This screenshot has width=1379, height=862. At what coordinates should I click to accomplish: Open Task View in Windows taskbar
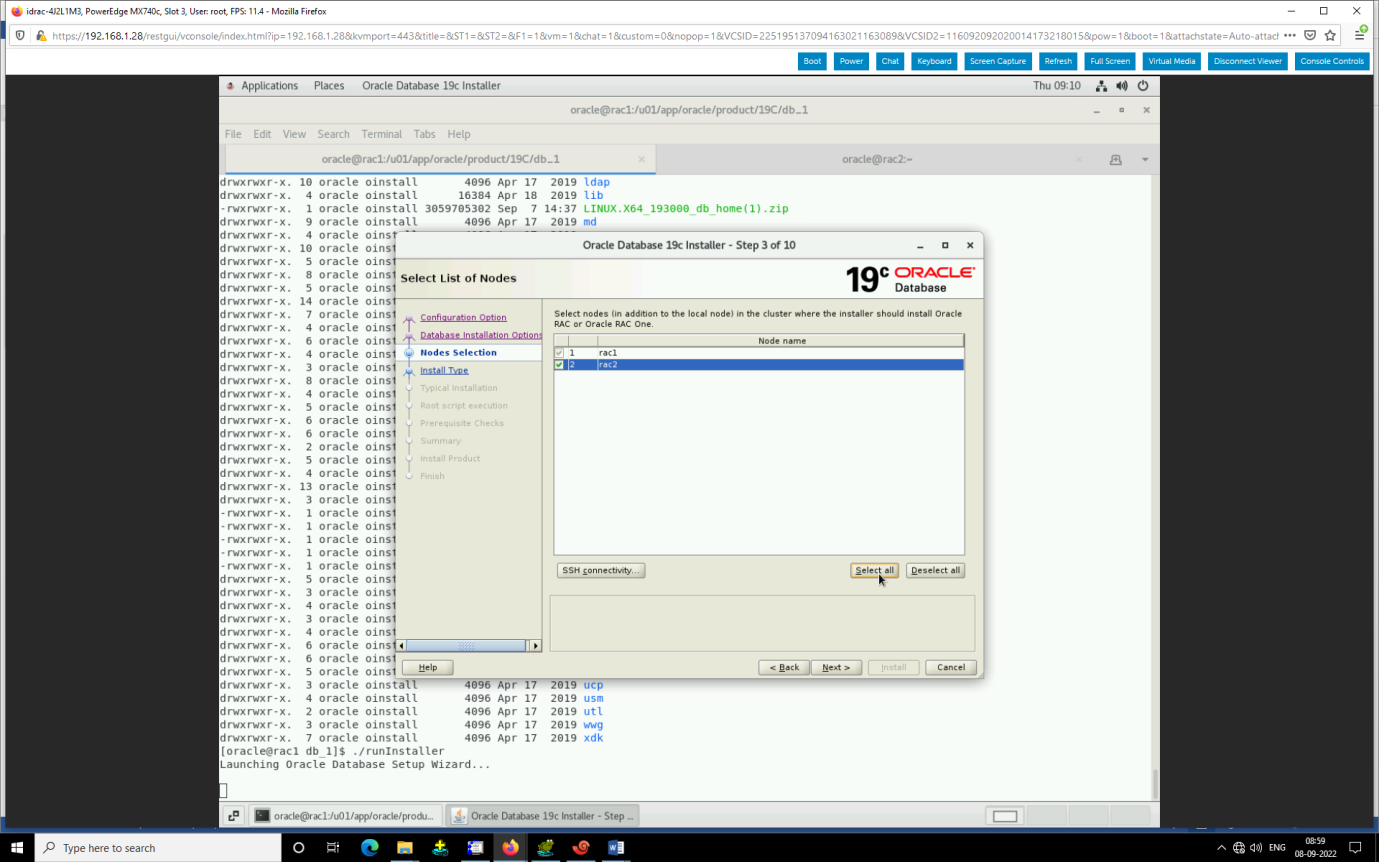333,847
